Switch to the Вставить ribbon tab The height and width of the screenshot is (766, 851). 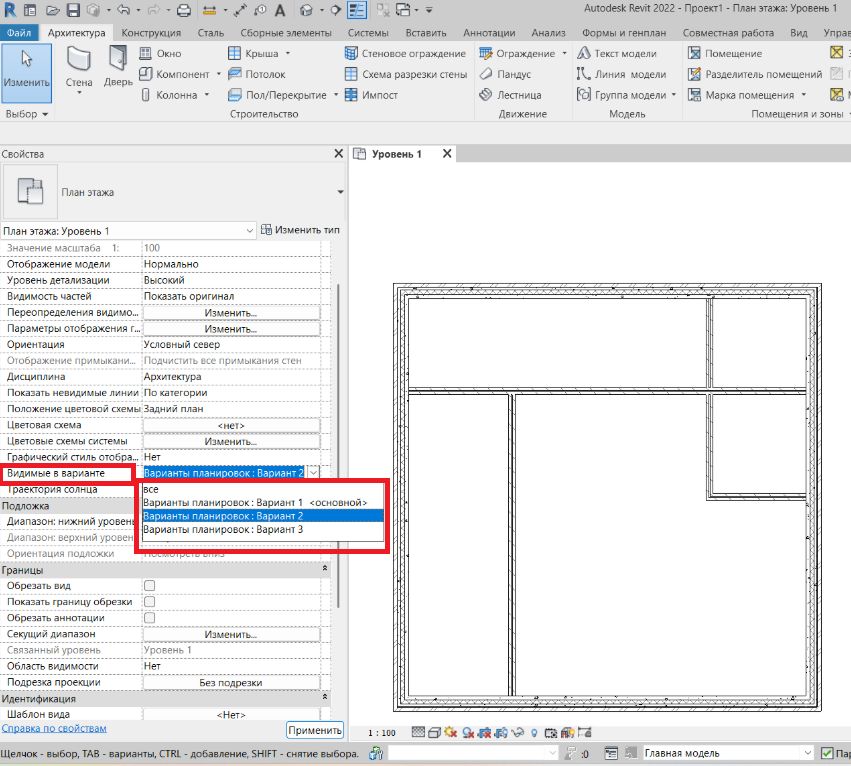pos(425,33)
